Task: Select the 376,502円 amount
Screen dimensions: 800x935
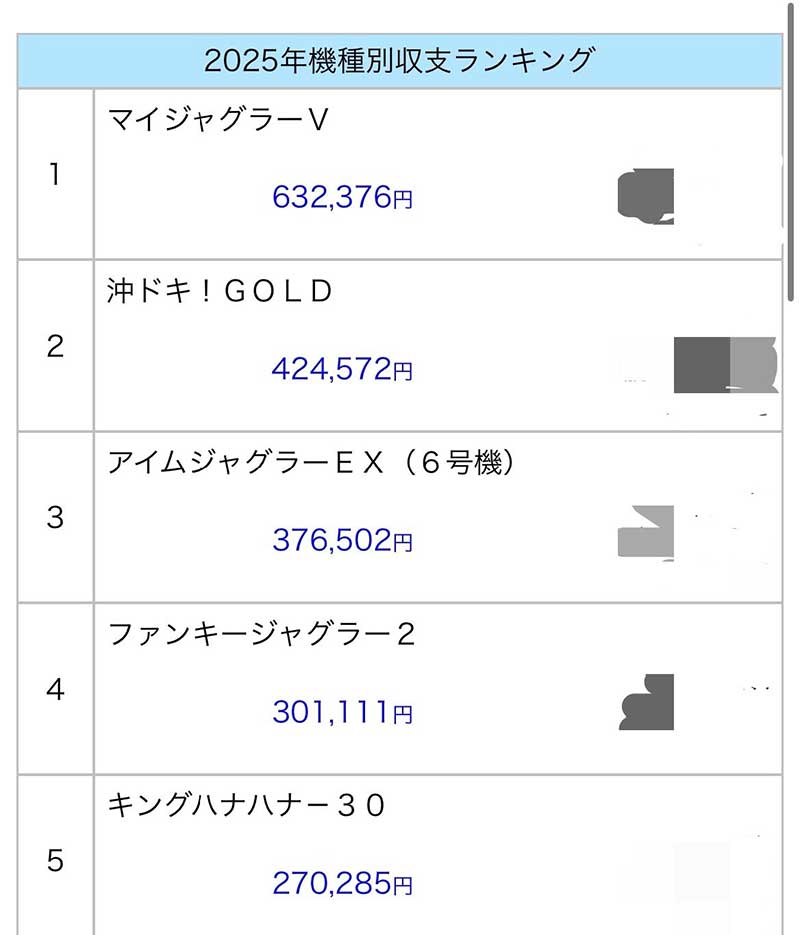Action: pos(342,540)
